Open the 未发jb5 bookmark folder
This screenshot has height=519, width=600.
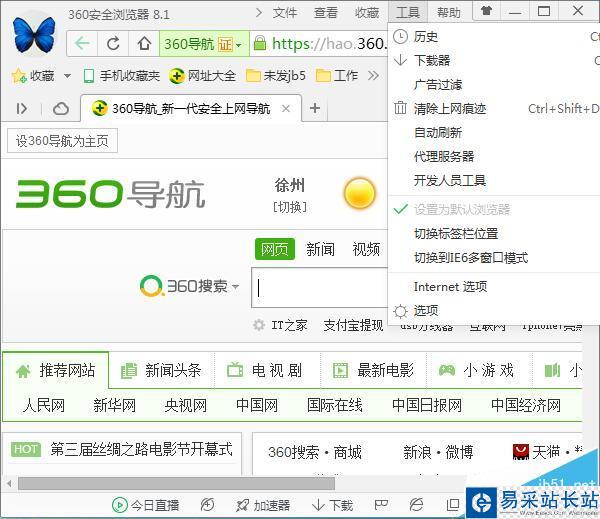click(276, 76)
